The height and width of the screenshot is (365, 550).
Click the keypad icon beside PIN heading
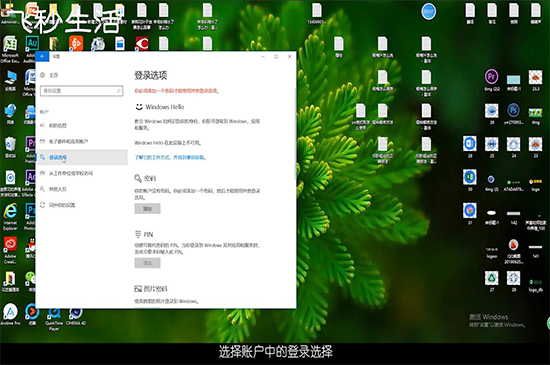(138, 234)
